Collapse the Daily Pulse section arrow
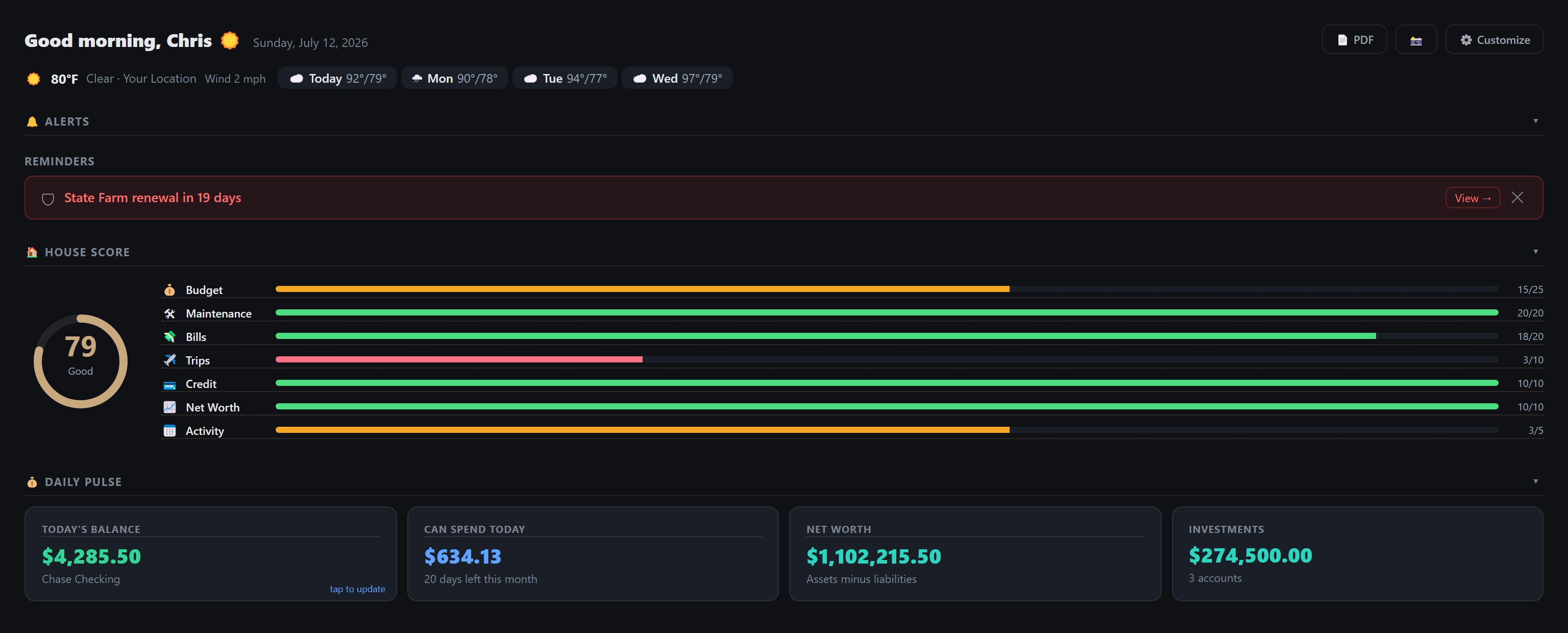The width and height of the screenshot is (1568, 633). pos(1536,481)
